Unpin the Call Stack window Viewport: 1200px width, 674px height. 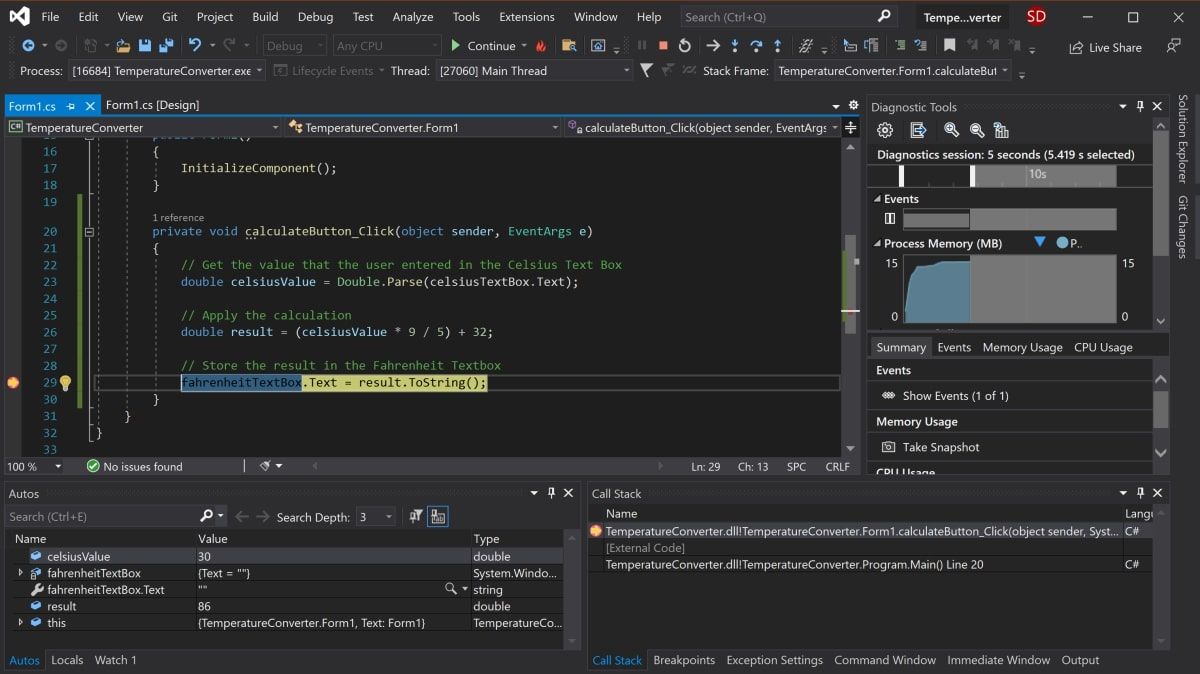[1140, 492]
